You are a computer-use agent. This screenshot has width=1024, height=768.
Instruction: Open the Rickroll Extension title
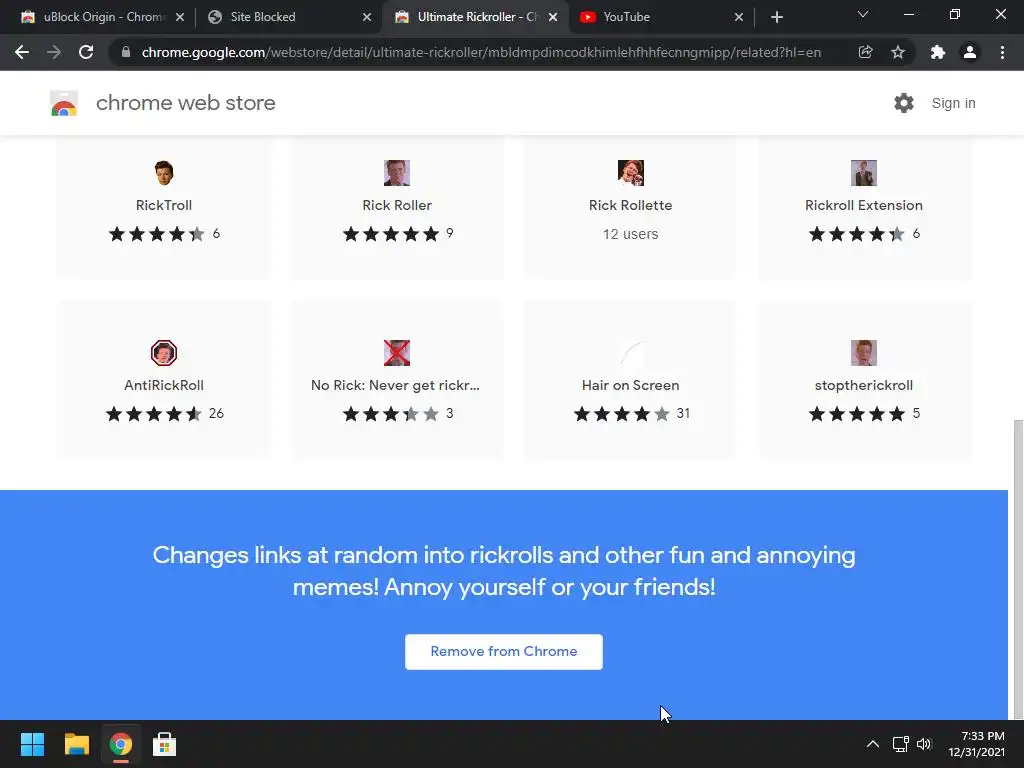(x=864, y=205)
